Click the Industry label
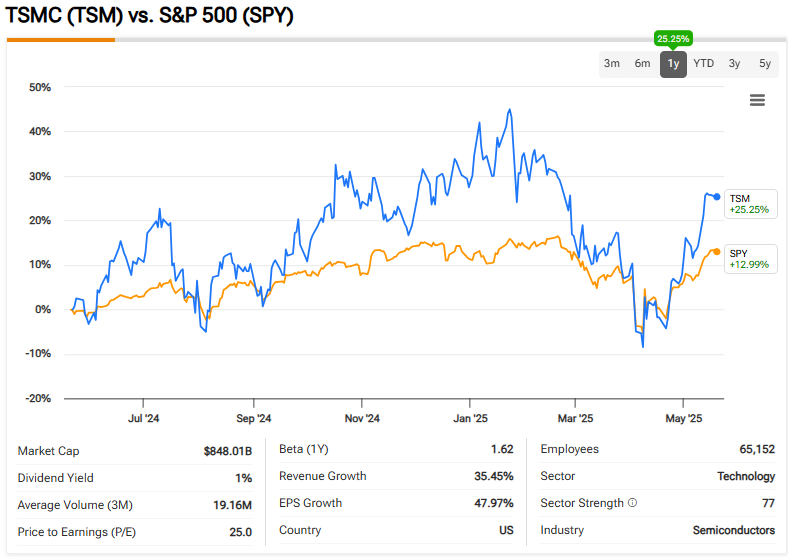 coord(562,530)
